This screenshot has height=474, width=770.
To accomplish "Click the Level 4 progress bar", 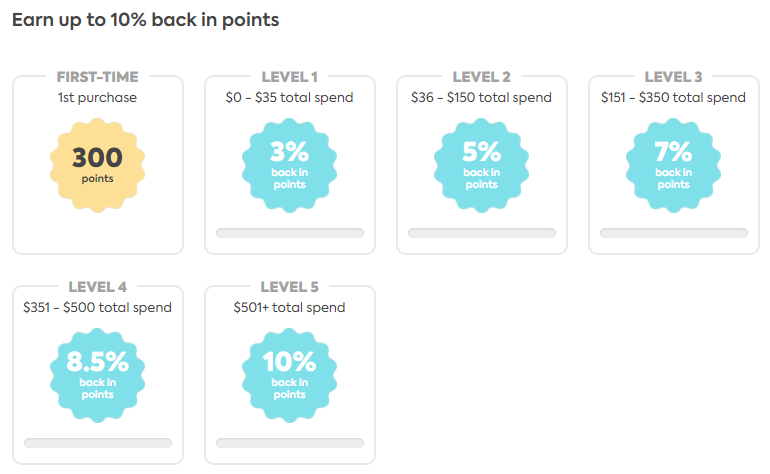I will [x=98, y=443].
